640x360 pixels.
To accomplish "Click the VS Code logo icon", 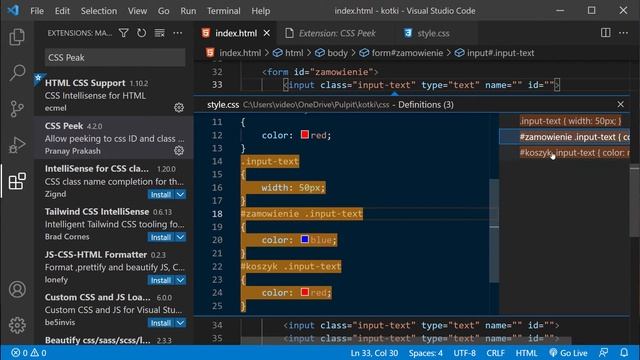I will 13,11.
